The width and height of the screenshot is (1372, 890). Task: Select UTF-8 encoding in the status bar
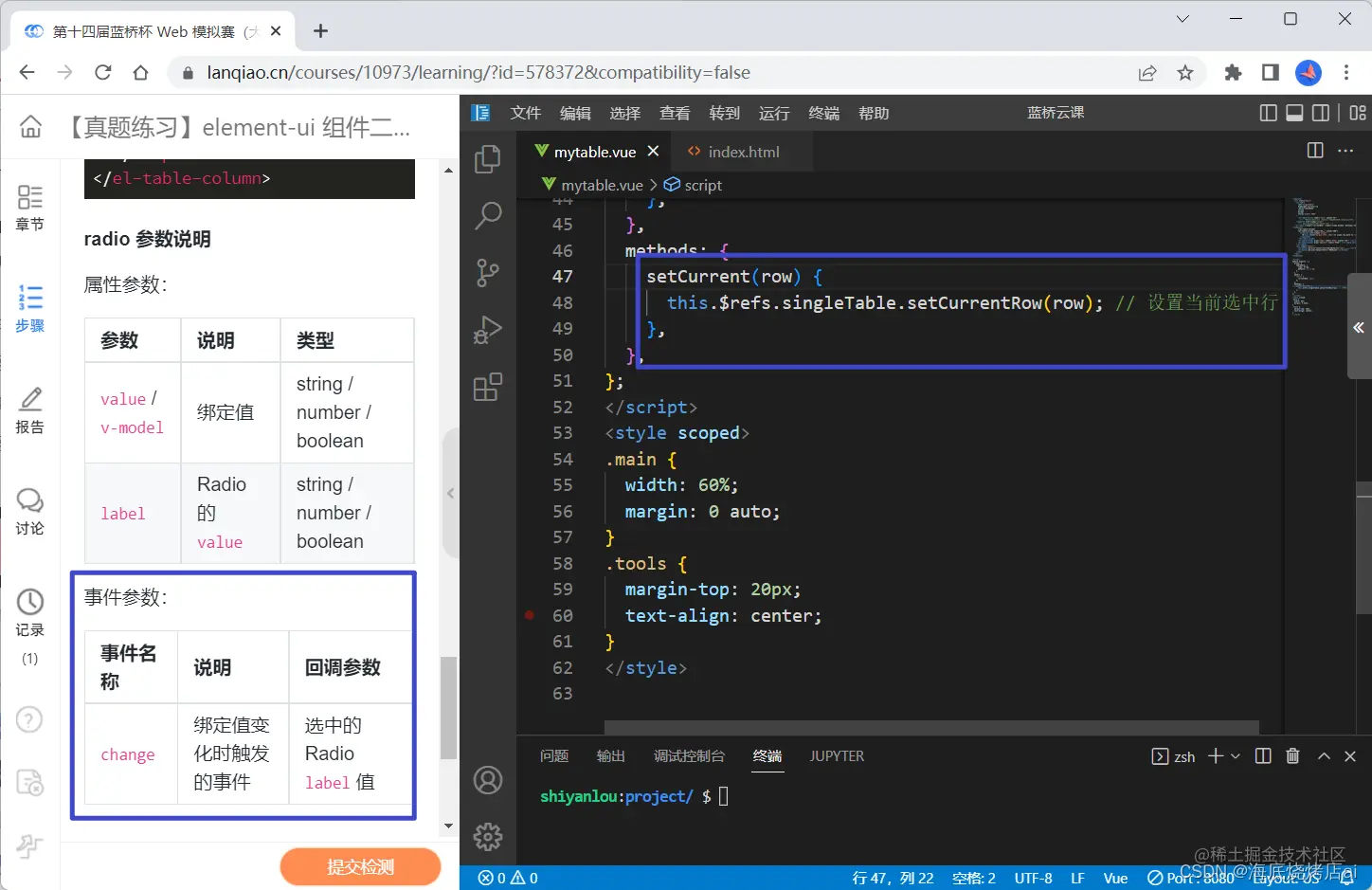(1033, 878)
